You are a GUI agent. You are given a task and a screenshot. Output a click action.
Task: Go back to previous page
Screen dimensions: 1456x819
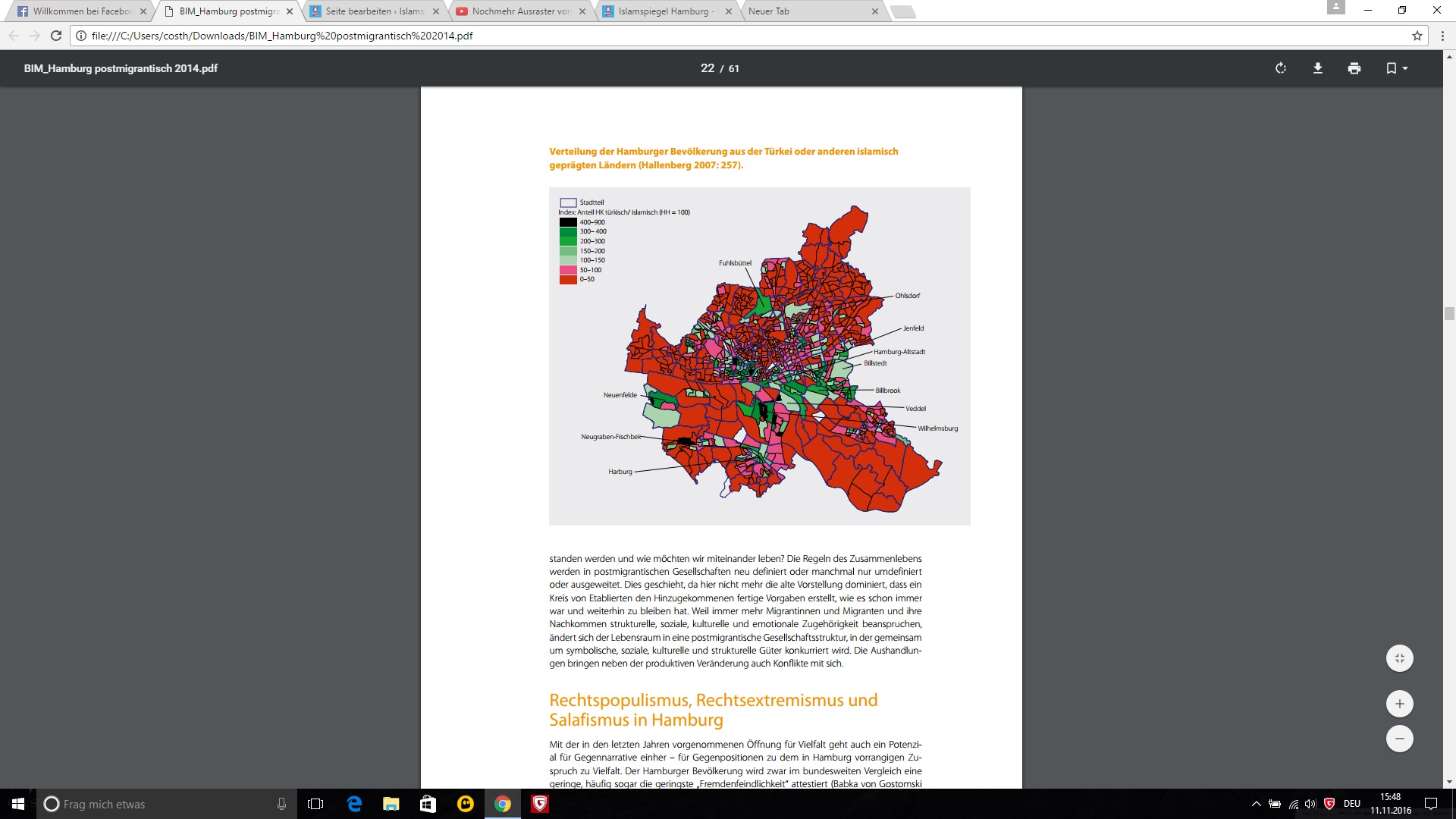[14, 36]
